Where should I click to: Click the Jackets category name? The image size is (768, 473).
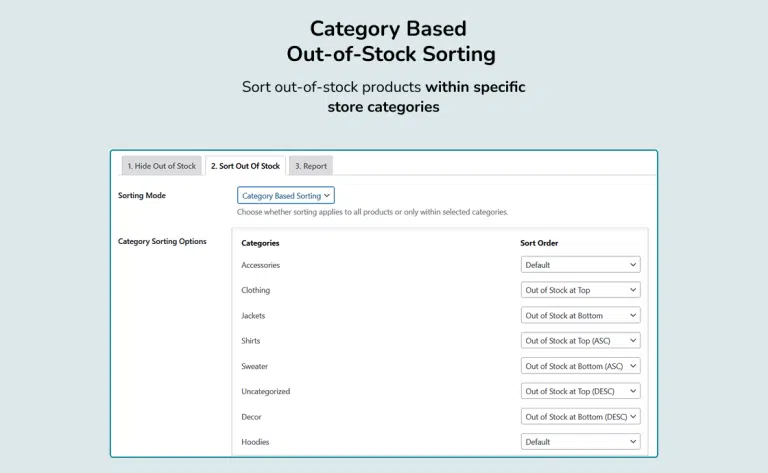253,315
